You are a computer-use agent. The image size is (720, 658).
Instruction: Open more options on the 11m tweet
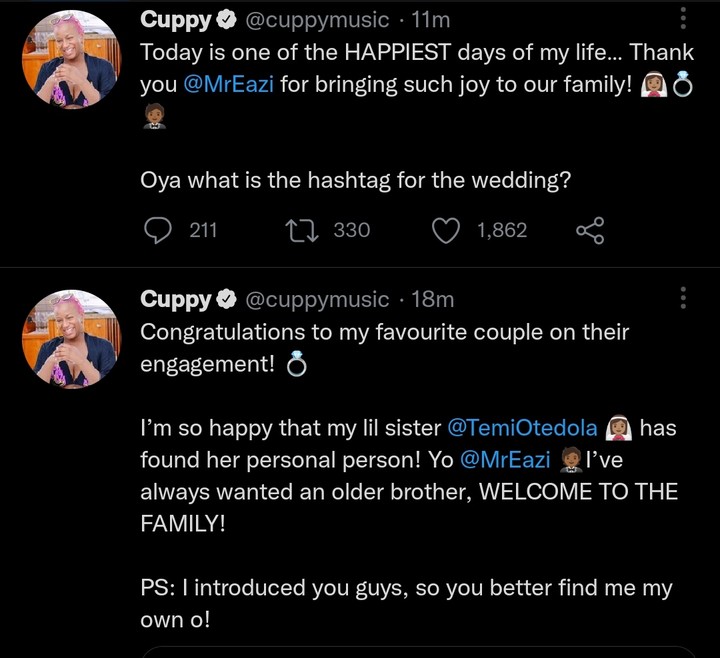coord(684,19)
